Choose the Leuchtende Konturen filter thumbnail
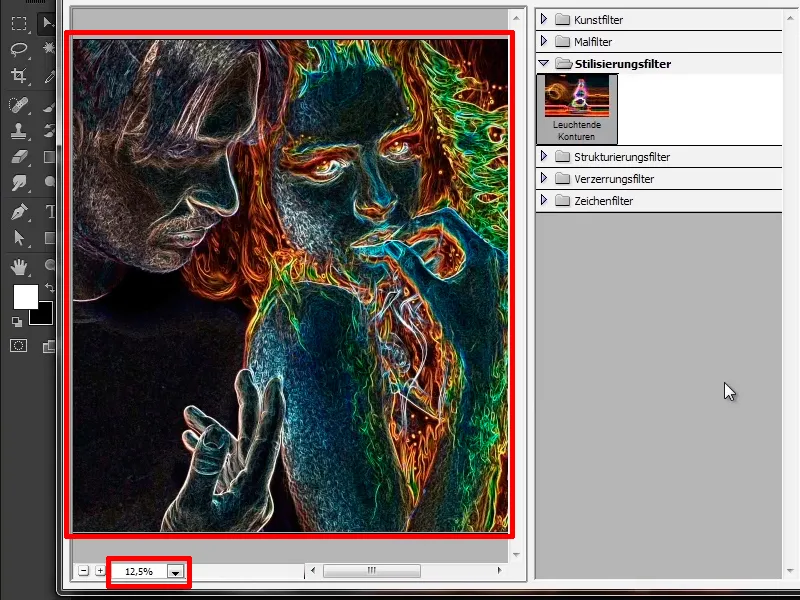Viewport: 800px width, 600px height. 577,109
